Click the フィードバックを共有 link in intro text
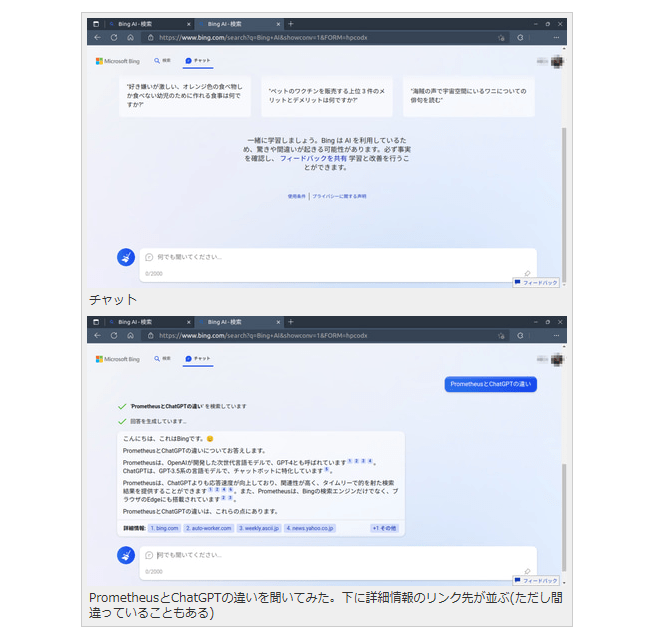650x637 pixels. pyautogui.click(x=313, y=159)
